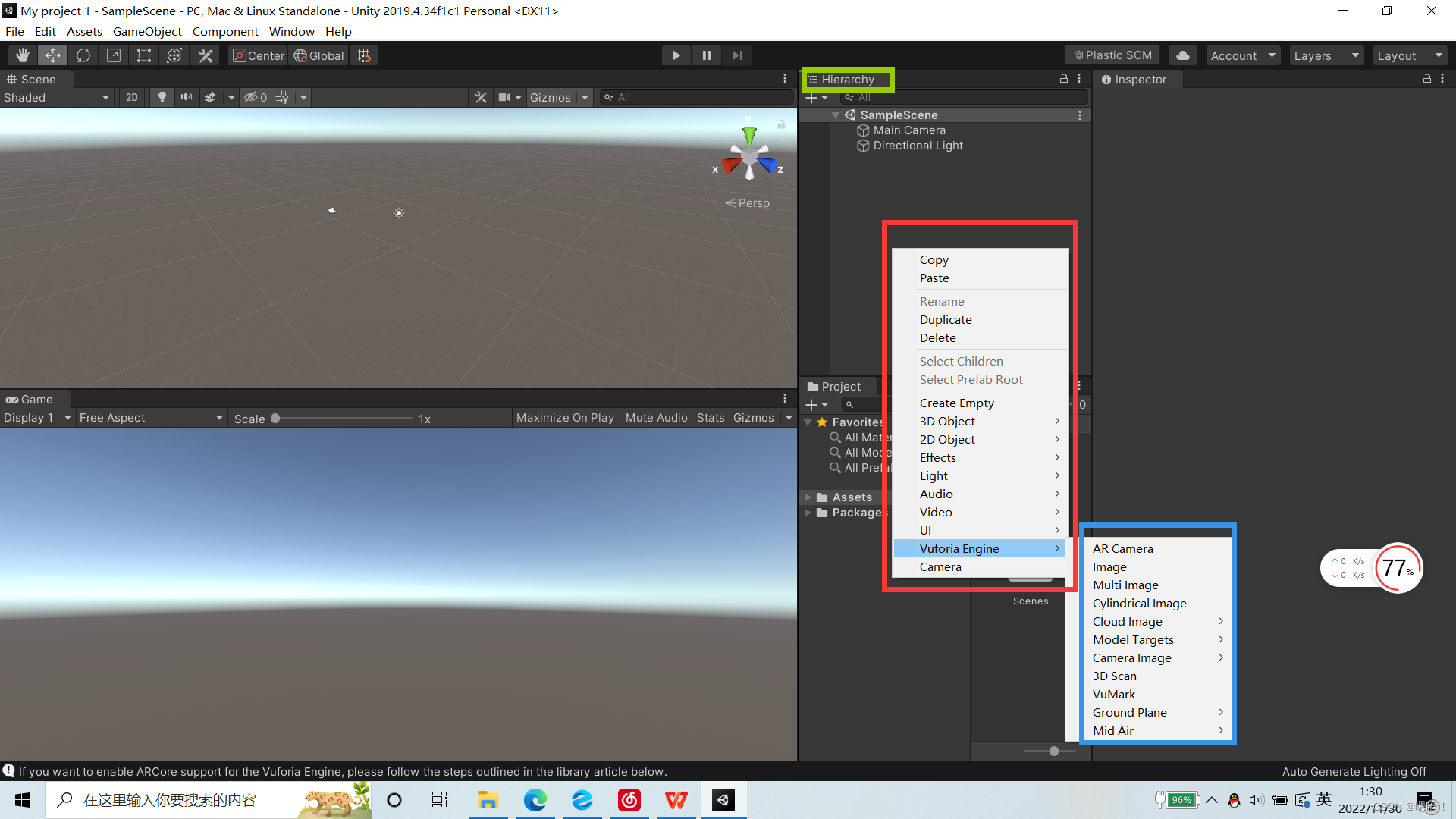Open the Plastic SCM panel
This screenshot has height=819, width=1456.
1111,55
